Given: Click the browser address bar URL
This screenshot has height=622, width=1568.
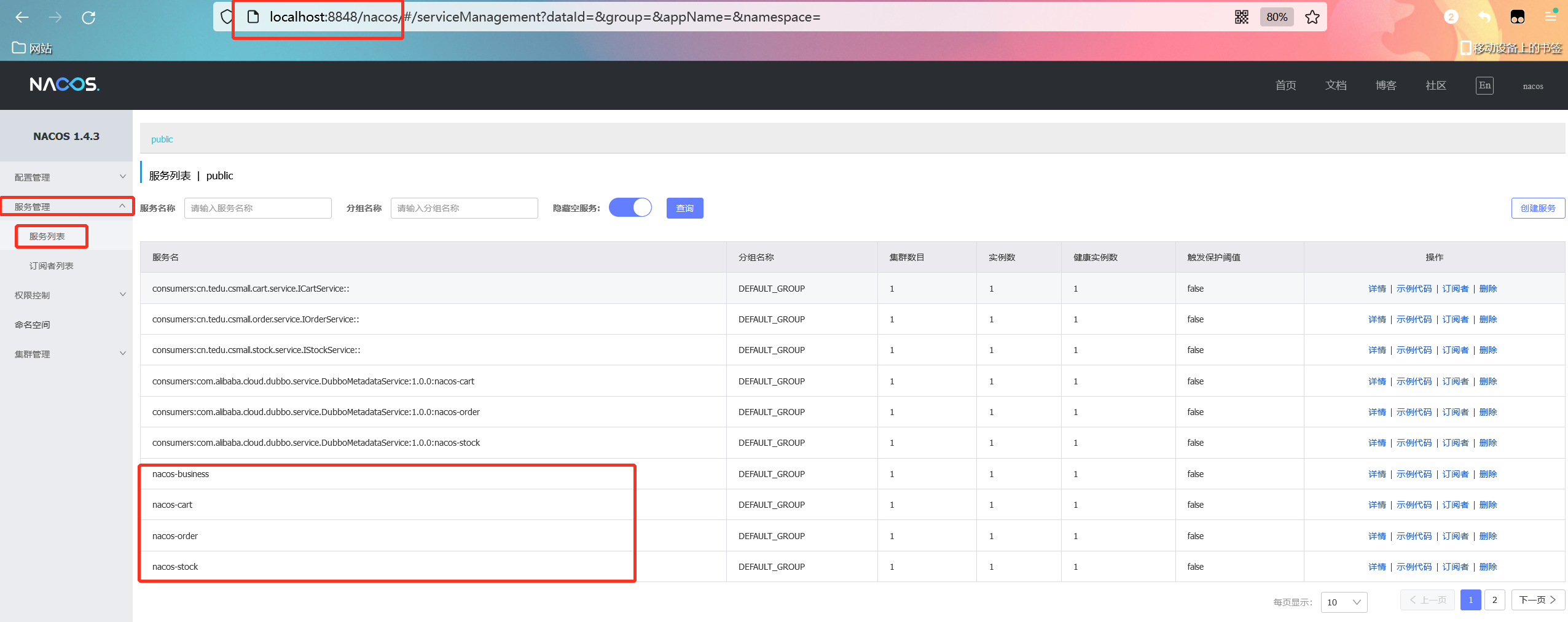Looking at the screenshot, I should tap(544, 17).
